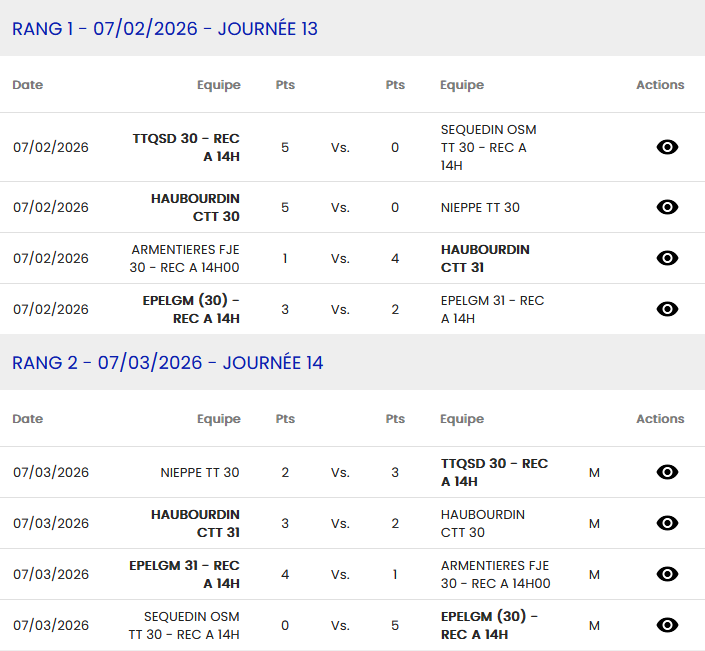
Task: View Armentieres FJE 30 vs Haubourdin CTT 31 match
Action: coord(667,258)
